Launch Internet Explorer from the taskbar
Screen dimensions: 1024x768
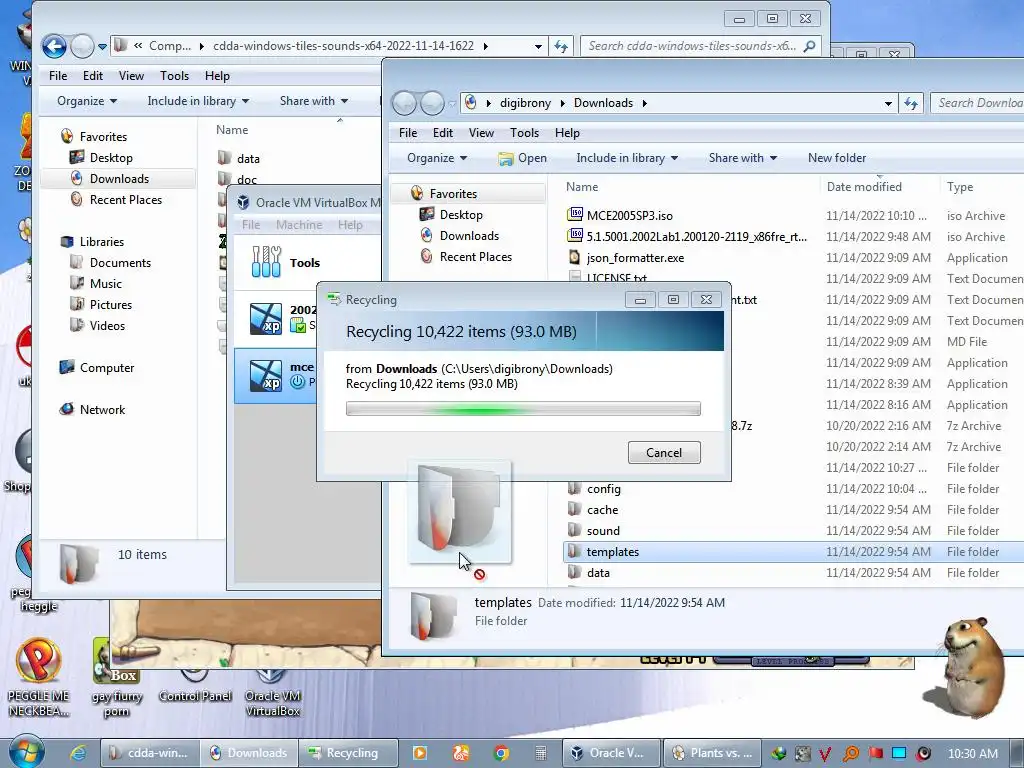78,753
